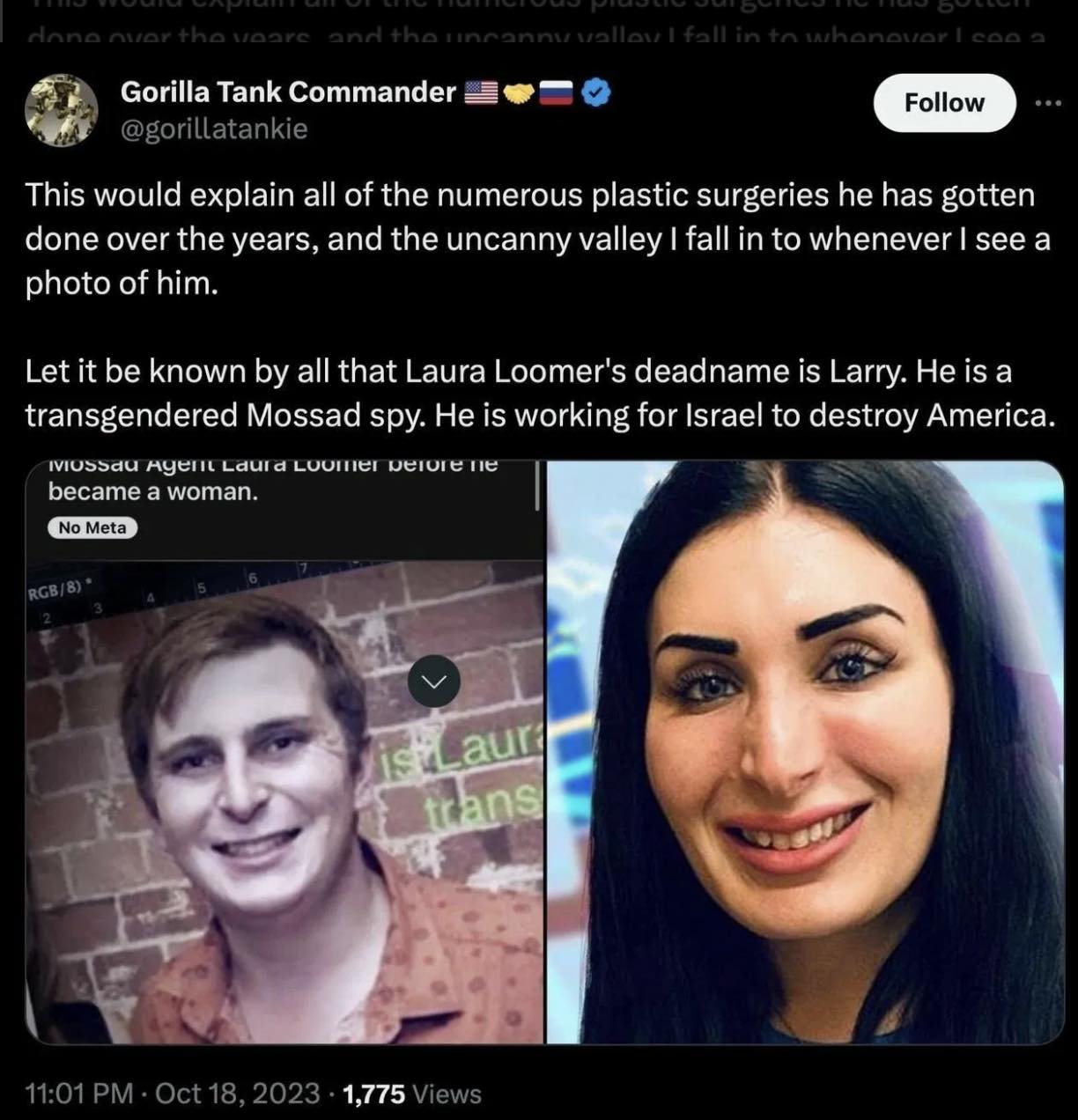The width and height of the screenshot is (1078, 1120).
Task: Click the blue verified checkmark badge
Action: pos(596,92)
